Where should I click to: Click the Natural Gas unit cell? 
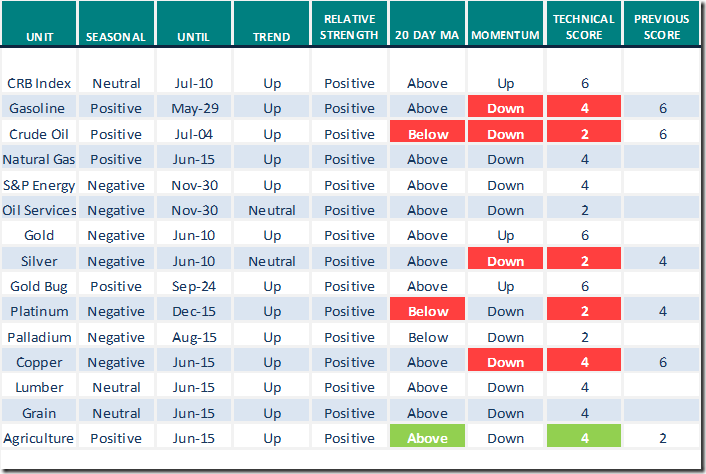40,159
